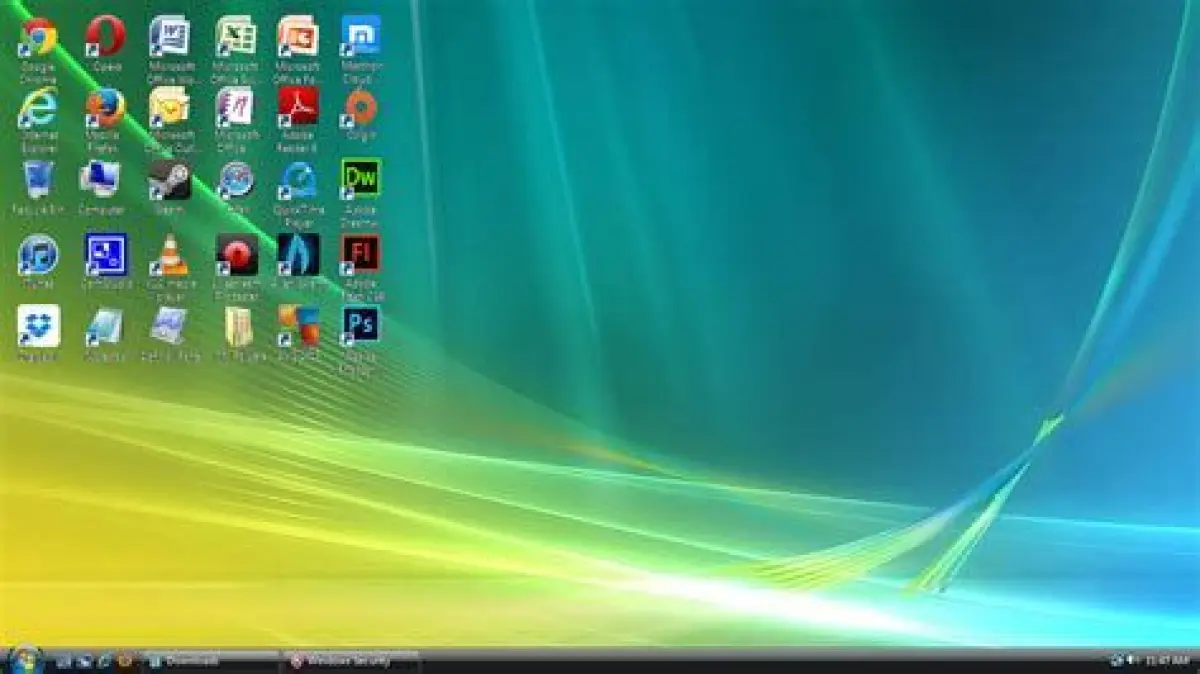Open the Dropbox desktop icon
This screenshot has height=674, width=1200.
[39, 327]
